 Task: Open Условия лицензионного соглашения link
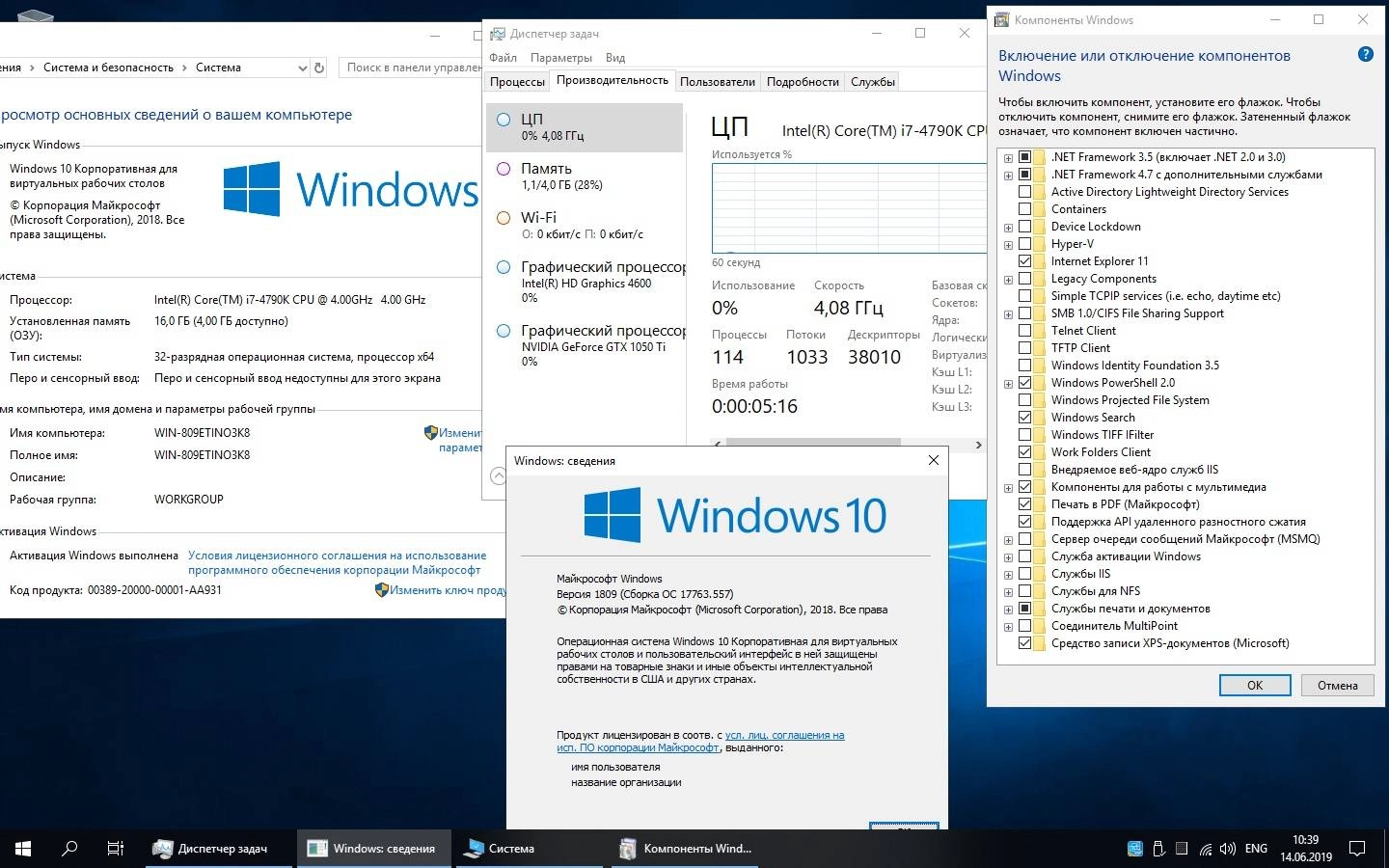pyautogui.click(x=337, y=562)
